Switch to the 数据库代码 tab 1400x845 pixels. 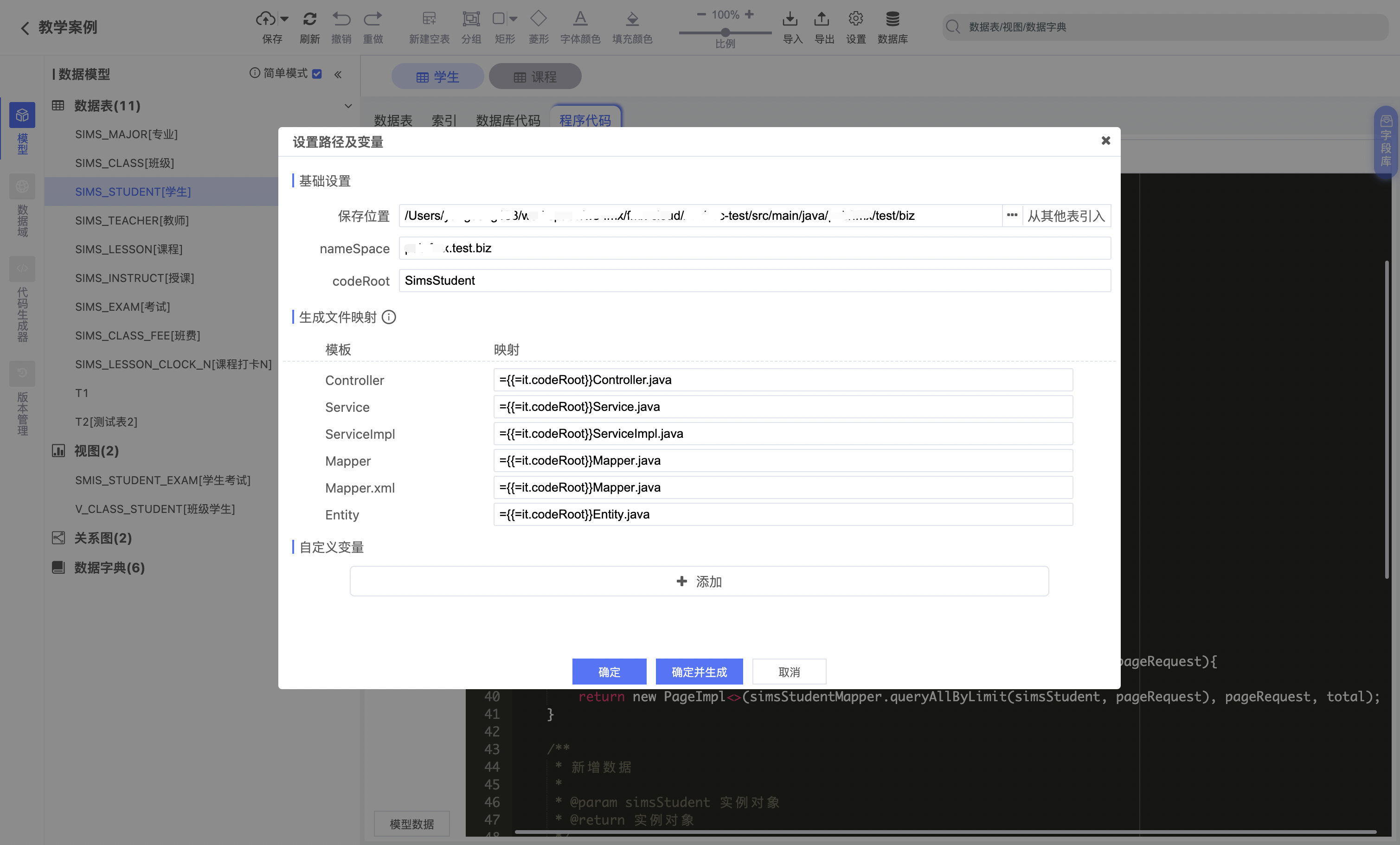tap(508, 120)
